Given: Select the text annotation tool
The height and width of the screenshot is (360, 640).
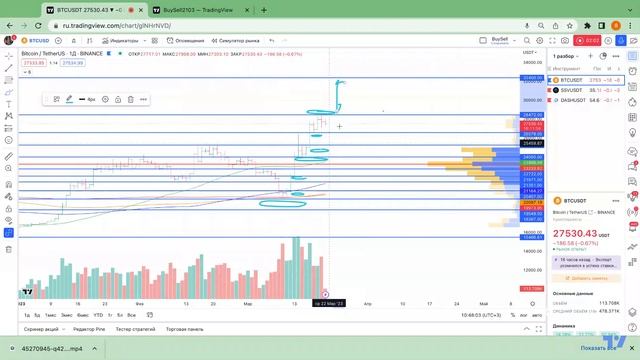Looking at the screenshot, I should click(9, 104).
